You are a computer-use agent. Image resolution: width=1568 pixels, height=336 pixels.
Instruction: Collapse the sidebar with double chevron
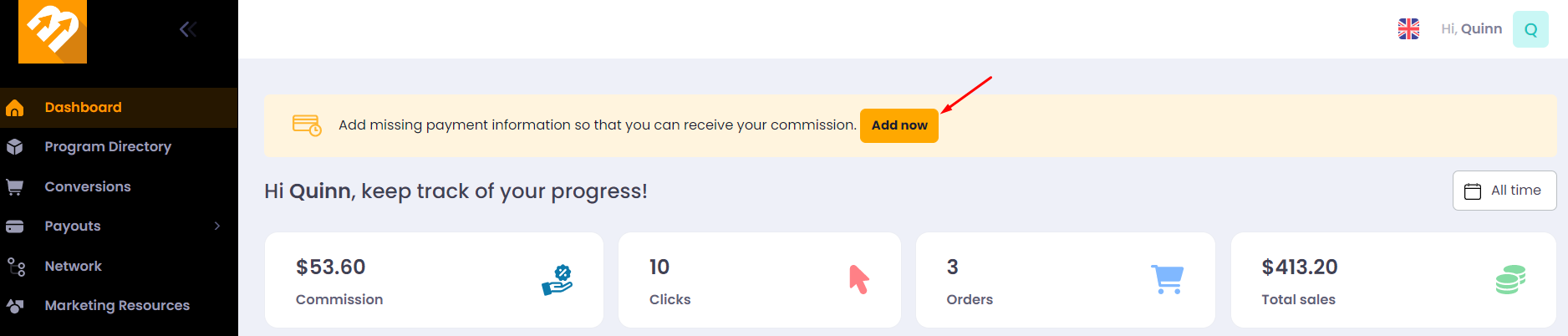click(188, 30)
